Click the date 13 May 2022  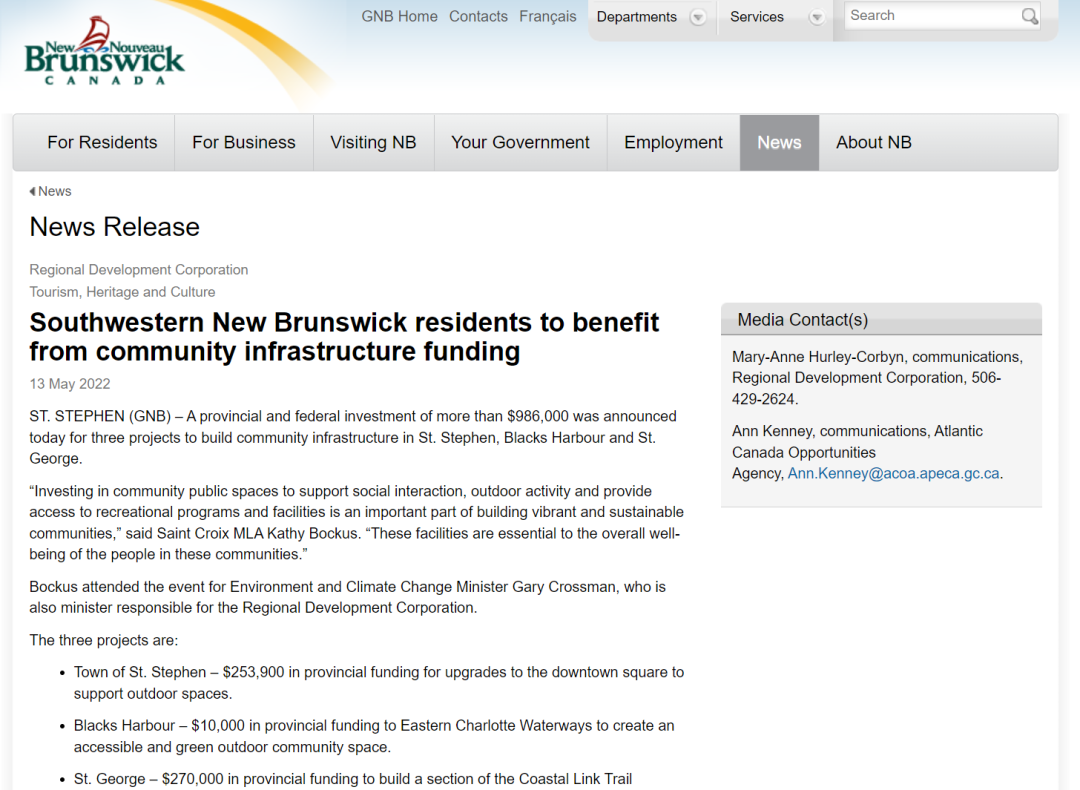tap(70, 384)
